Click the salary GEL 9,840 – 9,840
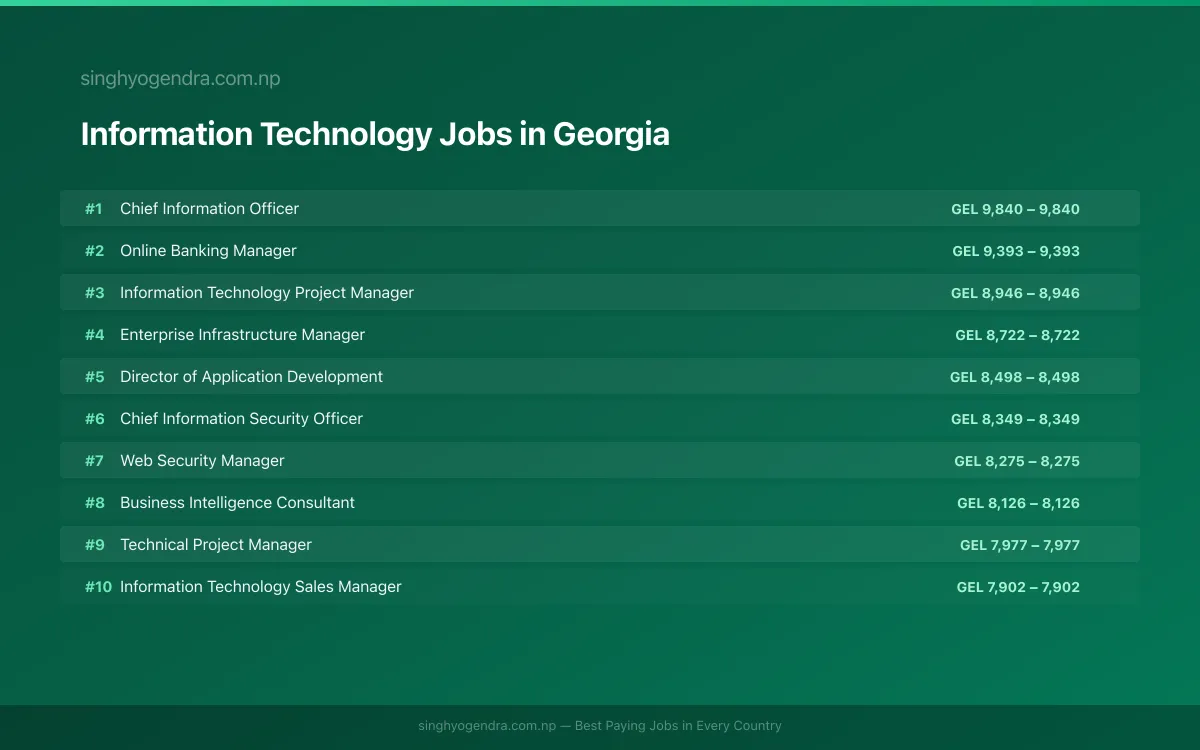Image resolution: width=1200 pixels, height=750 pixels. point(1015,209)
